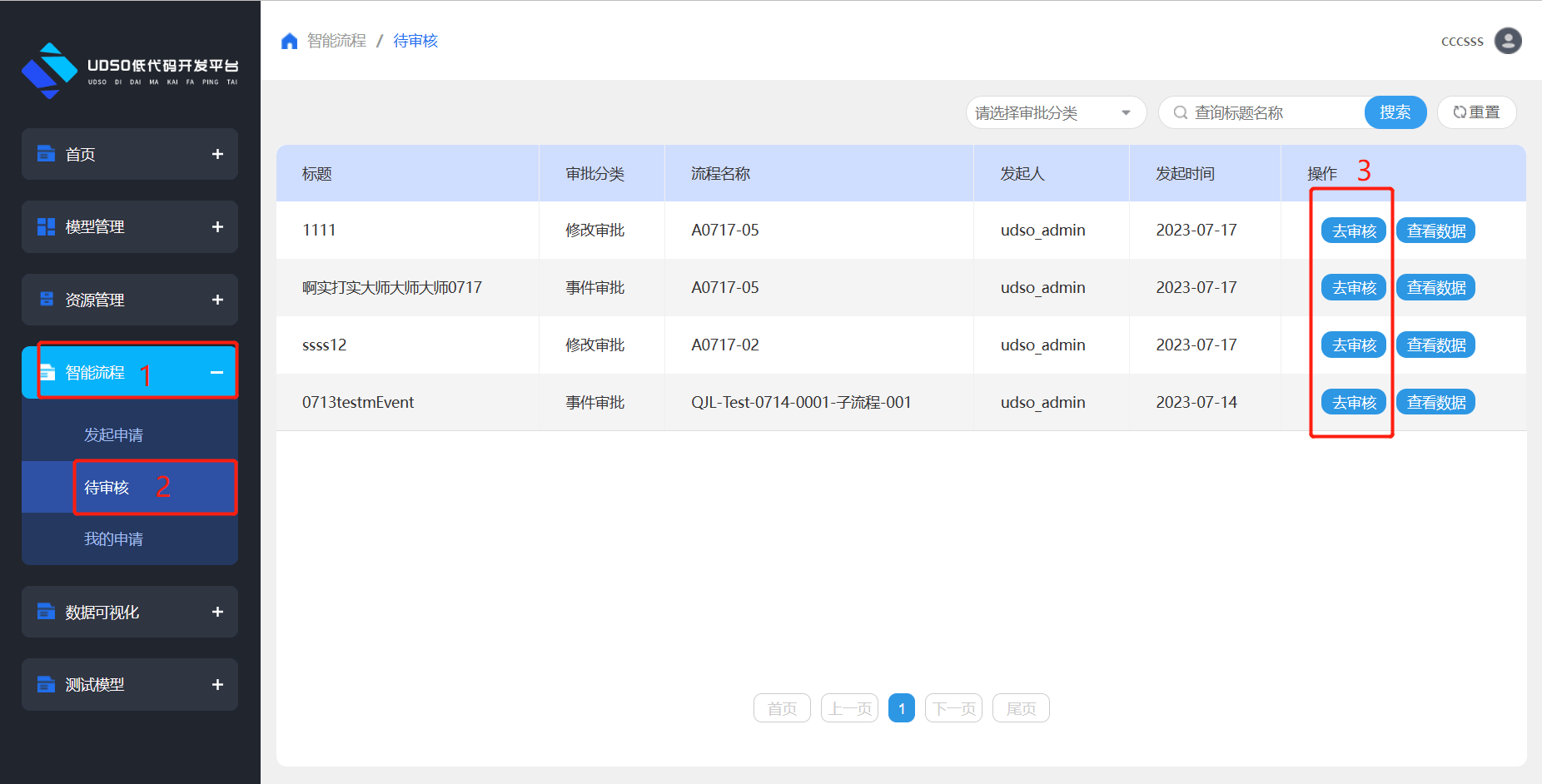Open the 请选择审批分类 dropdown

1055,112
